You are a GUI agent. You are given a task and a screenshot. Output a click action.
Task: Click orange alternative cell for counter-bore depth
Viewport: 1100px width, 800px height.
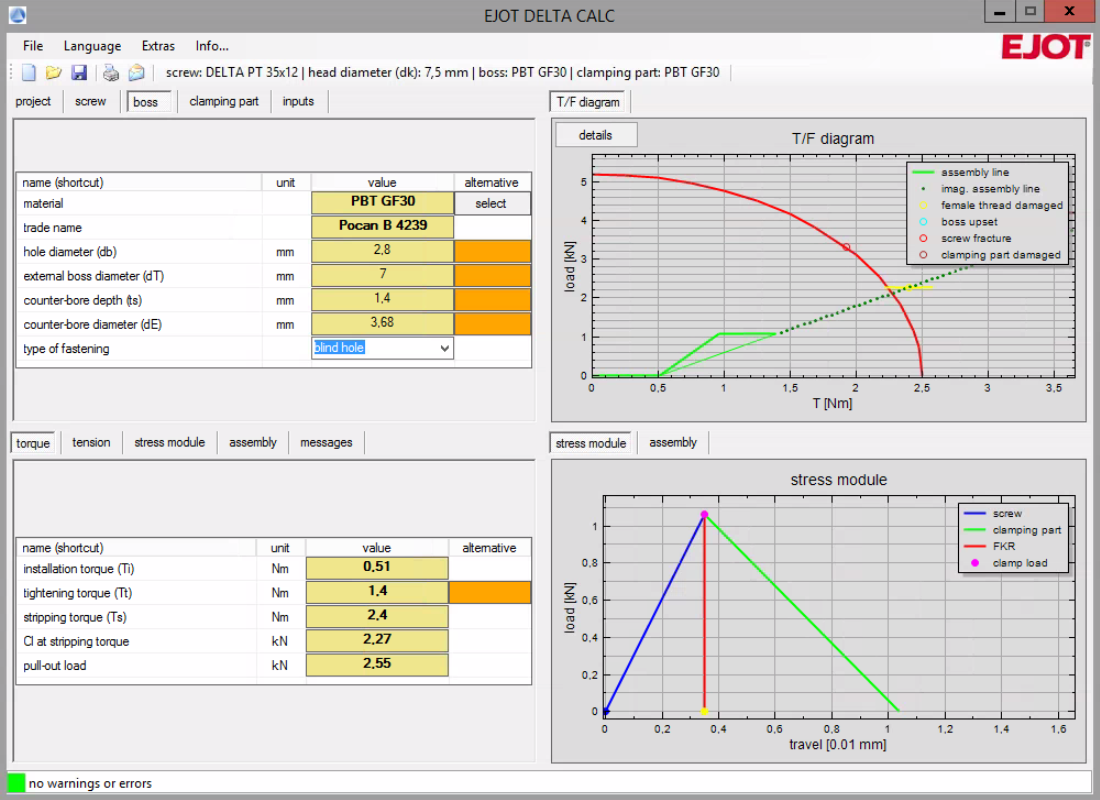(x=492, y=300)
